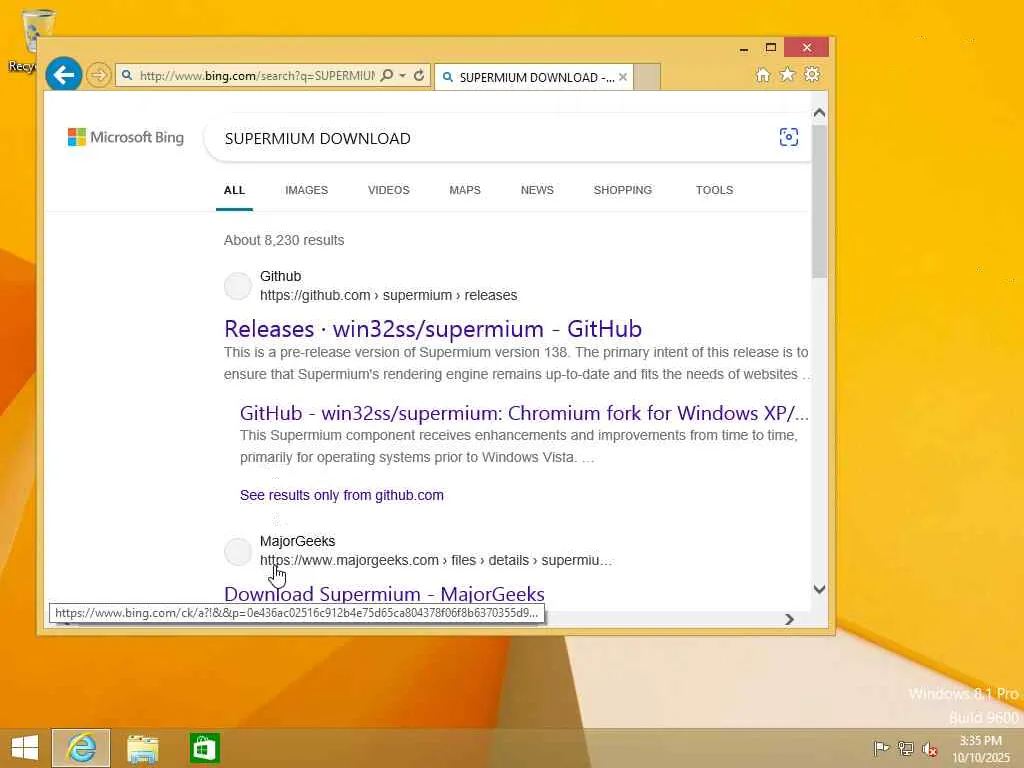Image resolution: width=1024 pixels, height=768 pixels.
Task: Click the github.com supermium releases URL text
Action: [x=389, y=295]
